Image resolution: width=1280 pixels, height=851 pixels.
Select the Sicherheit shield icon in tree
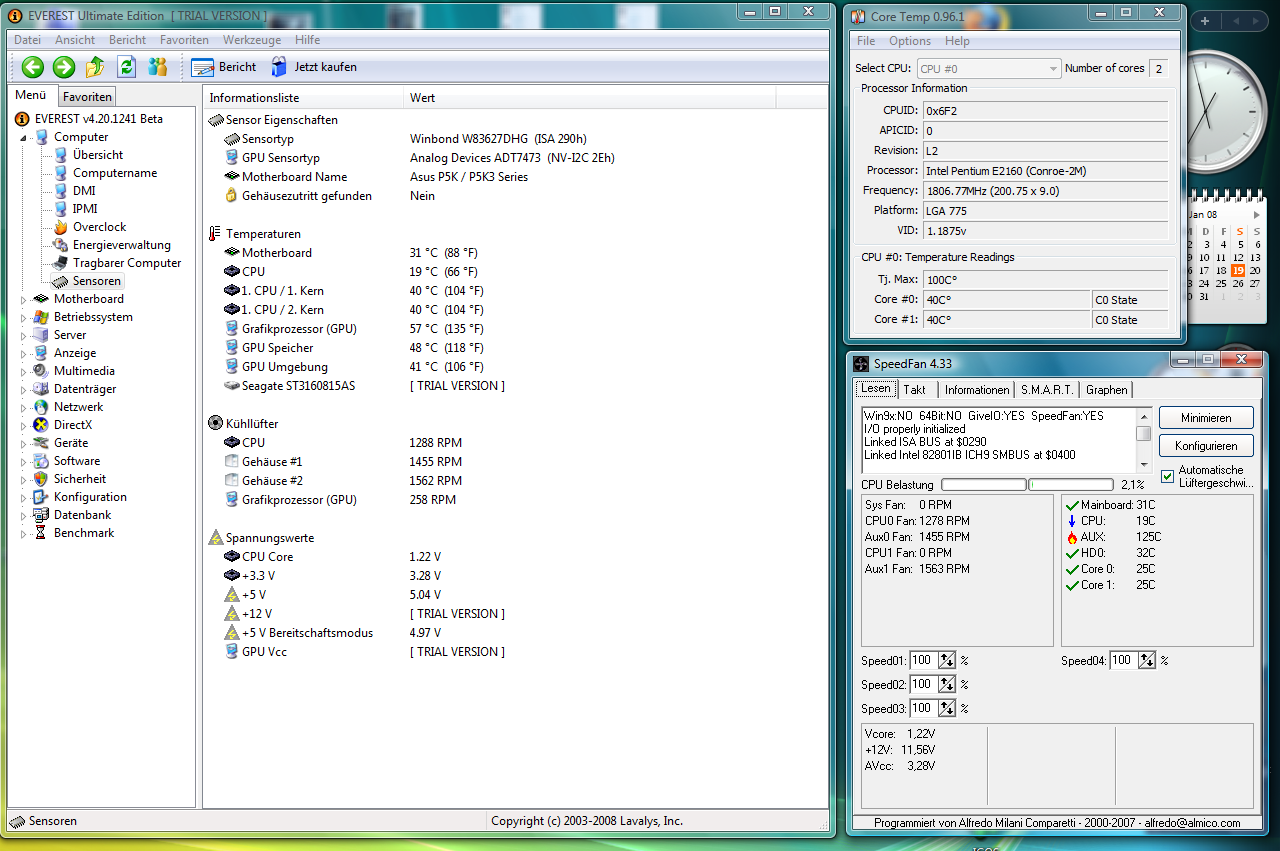41,479
